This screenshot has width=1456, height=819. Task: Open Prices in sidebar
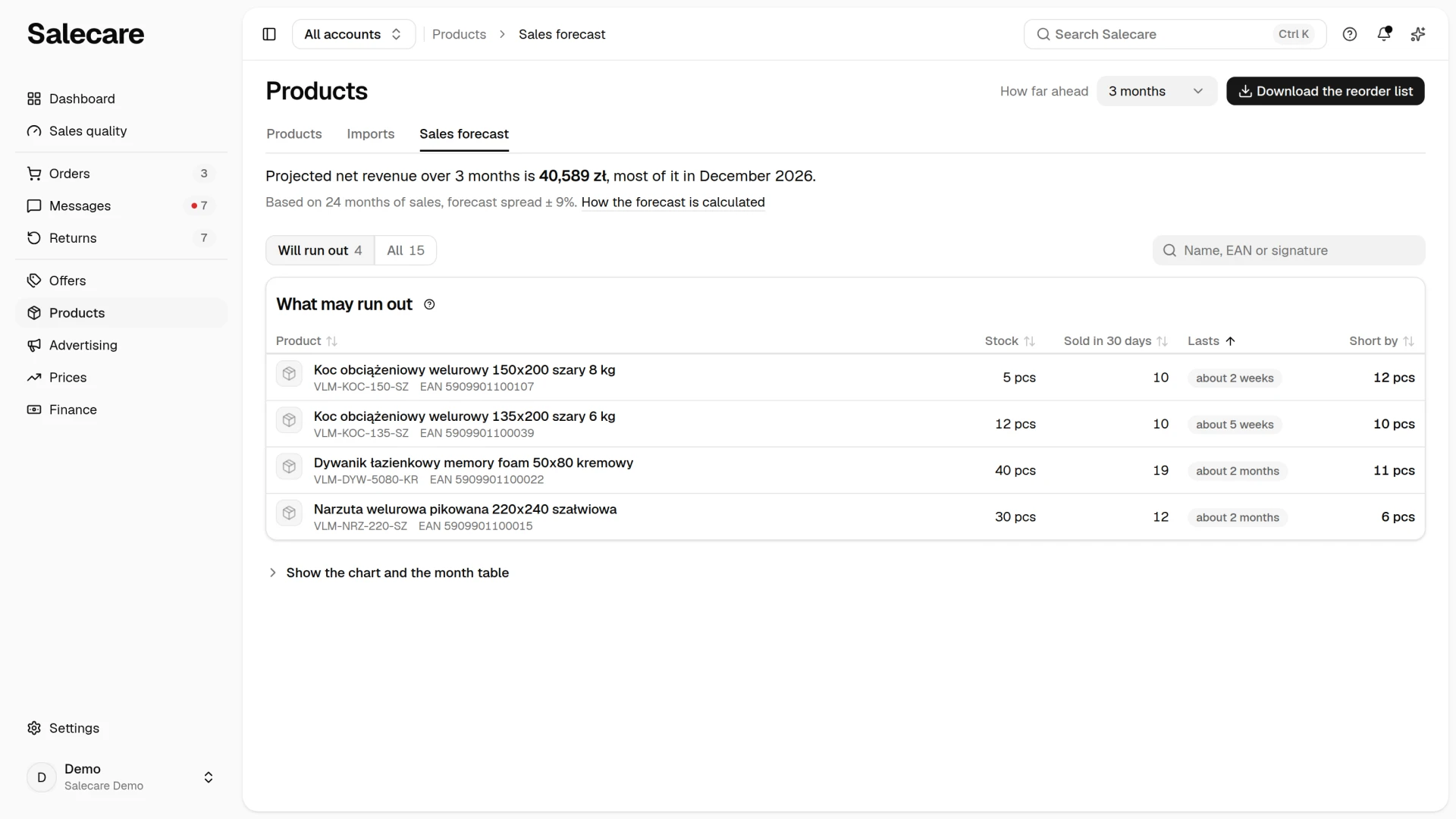tap(121, 378)
